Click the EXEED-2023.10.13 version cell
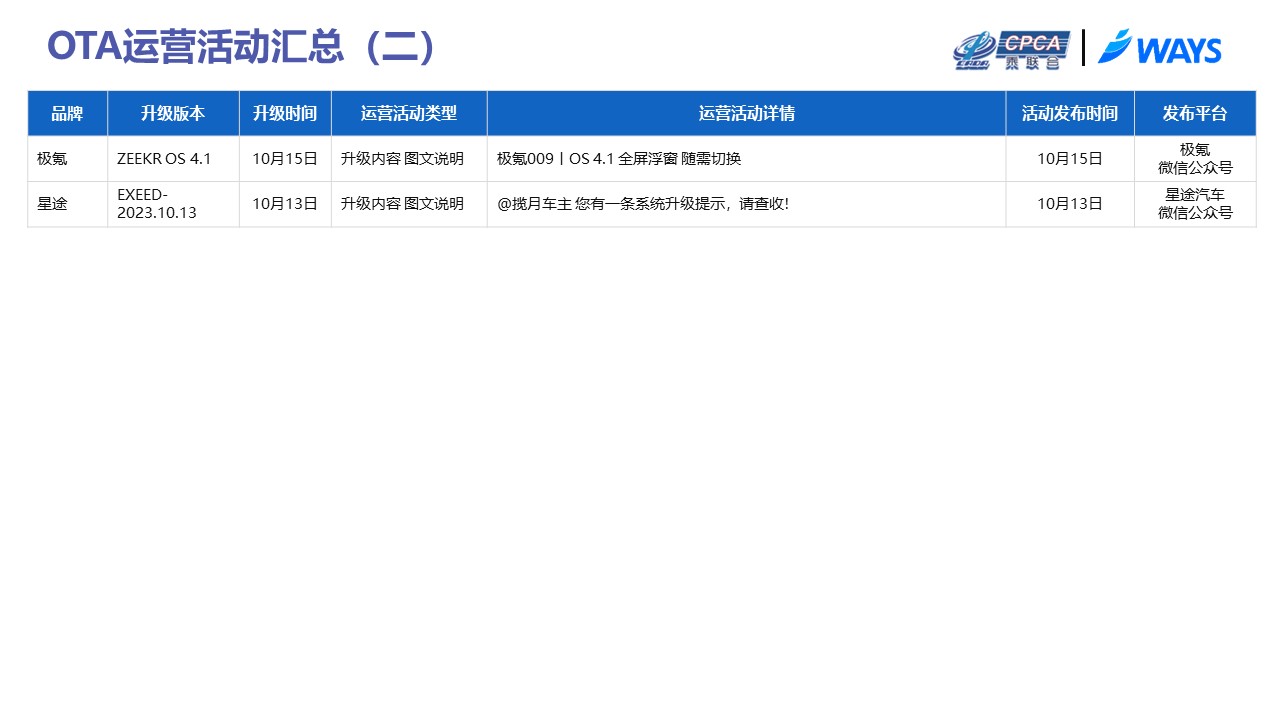Viewport: 1280px width, 720px height. pos(173,204)
